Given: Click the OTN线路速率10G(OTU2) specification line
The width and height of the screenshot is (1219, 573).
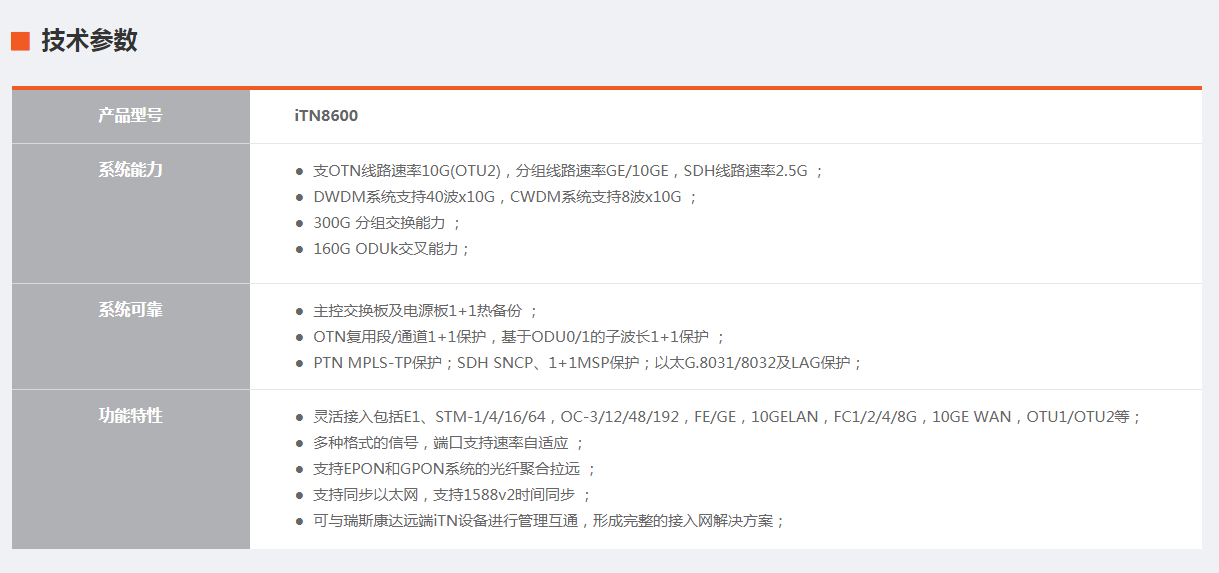Looking at the screenshot, I should point(568,171).
